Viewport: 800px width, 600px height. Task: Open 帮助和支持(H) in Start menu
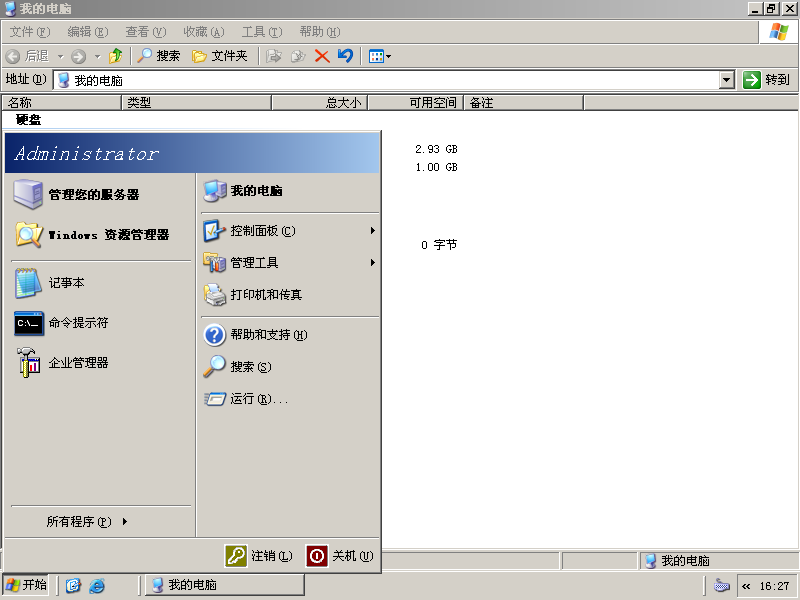pyautogui.click(x=289, y=335)
